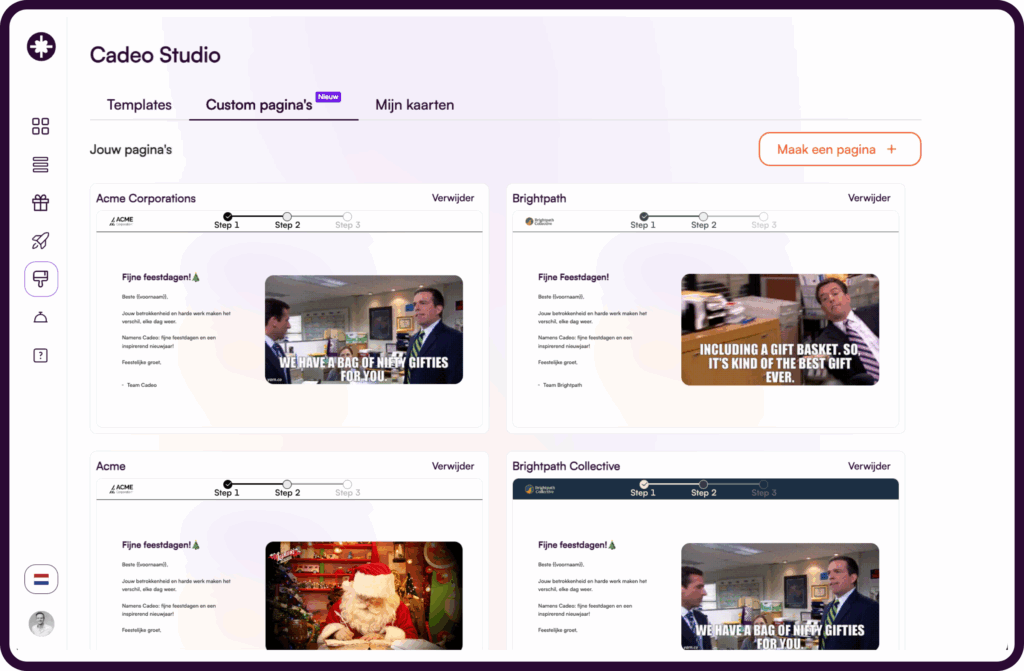This screenshot has height=671, width=1024.
Task: Select the paint roller Studio icon
Action: pos(41,279)
